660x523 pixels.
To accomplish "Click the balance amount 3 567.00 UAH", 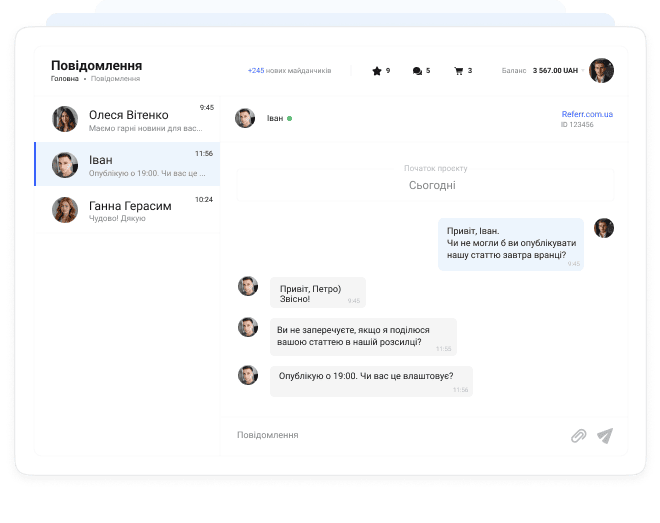I will [555, 71].
